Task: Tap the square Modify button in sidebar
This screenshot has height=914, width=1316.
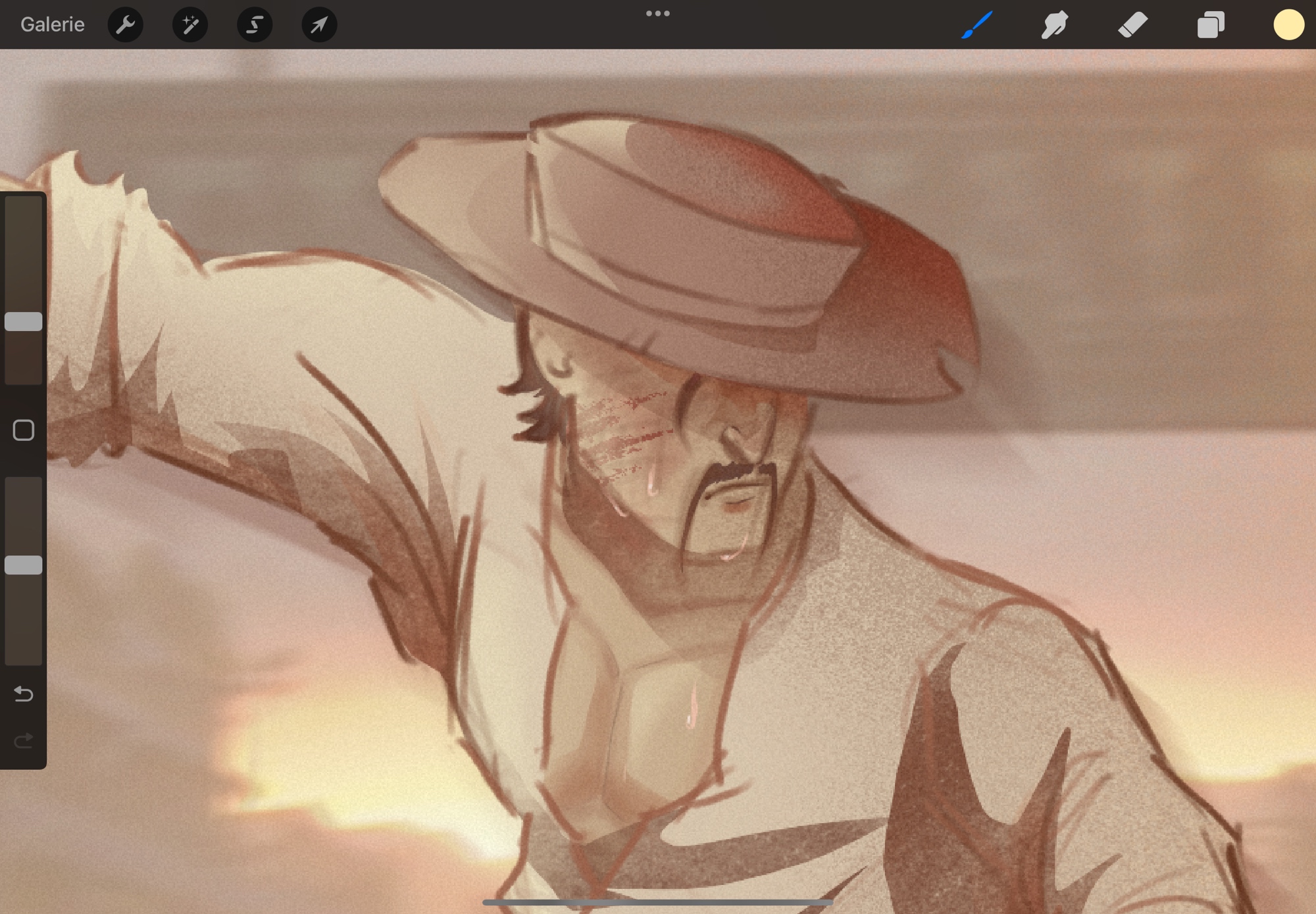Action: (x=24, y=430)
